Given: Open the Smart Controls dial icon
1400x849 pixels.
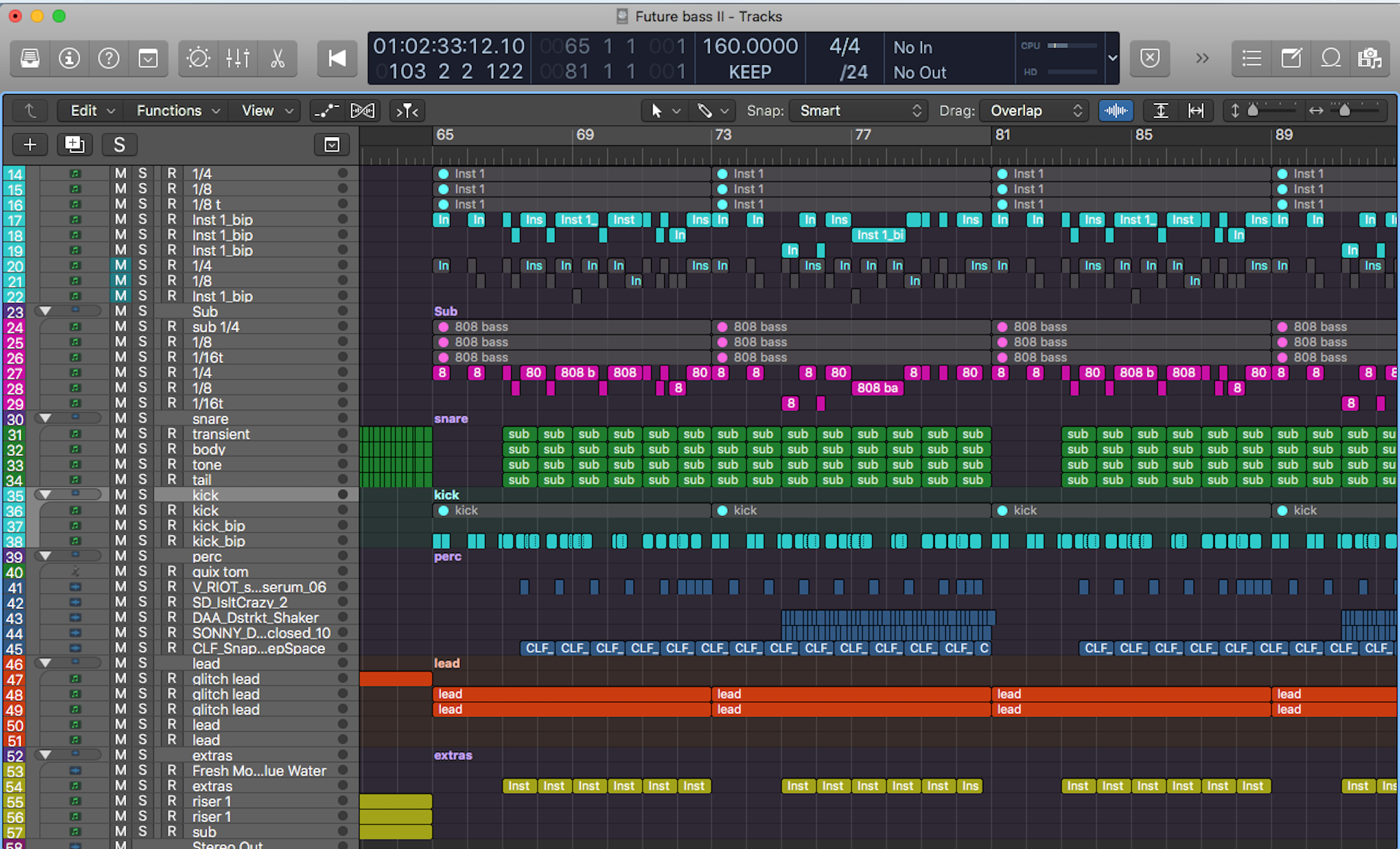Looking at the screenshot, I should pyautogui.click(x=198, y=58).
